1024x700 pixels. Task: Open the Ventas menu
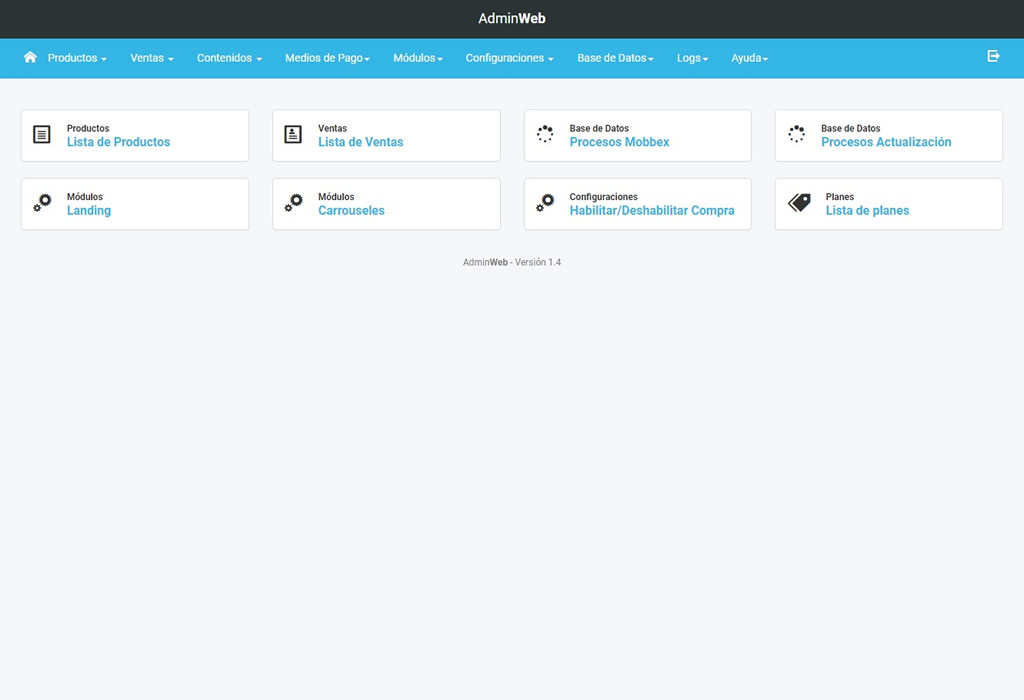152,58
